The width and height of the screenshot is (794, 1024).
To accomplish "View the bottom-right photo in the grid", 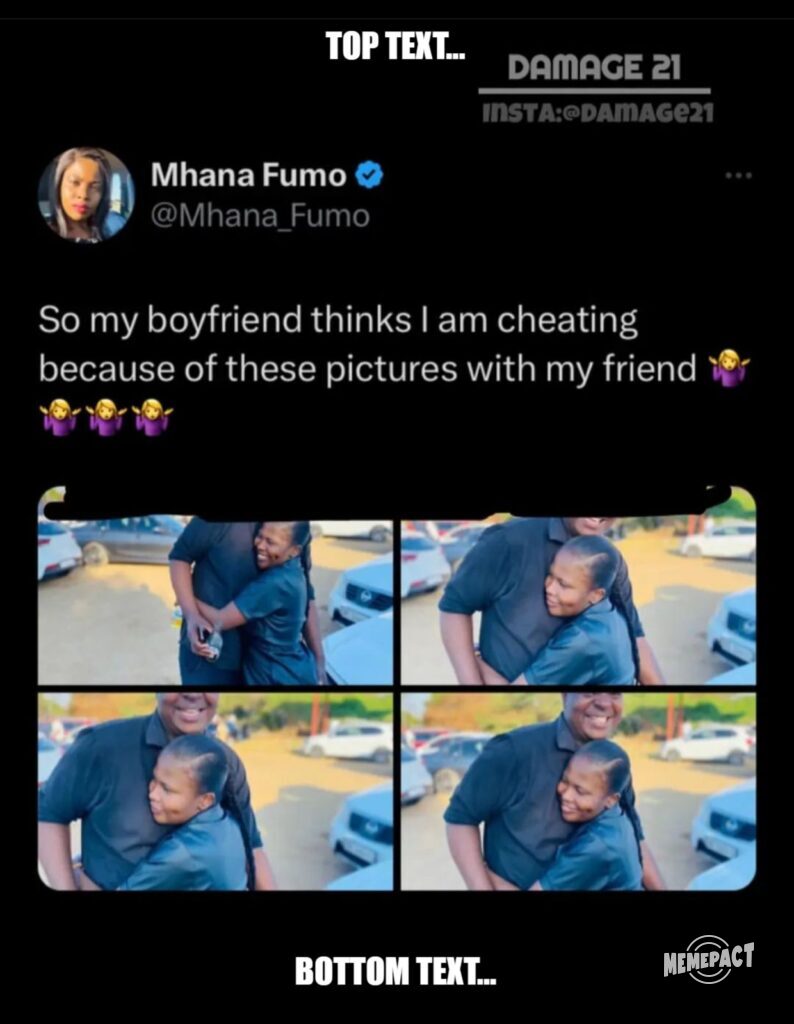I will coord(578,790).
